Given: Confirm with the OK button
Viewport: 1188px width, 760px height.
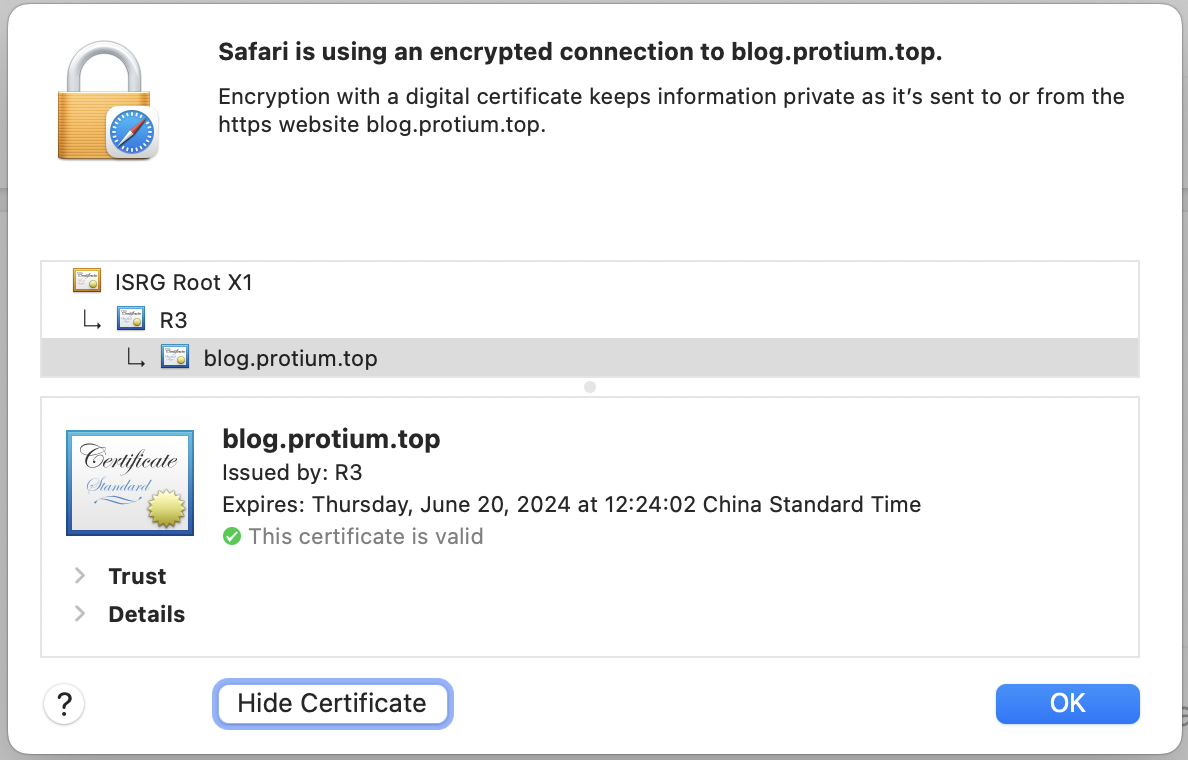Looking at the screenshot, I should (x=1067, y=703).
